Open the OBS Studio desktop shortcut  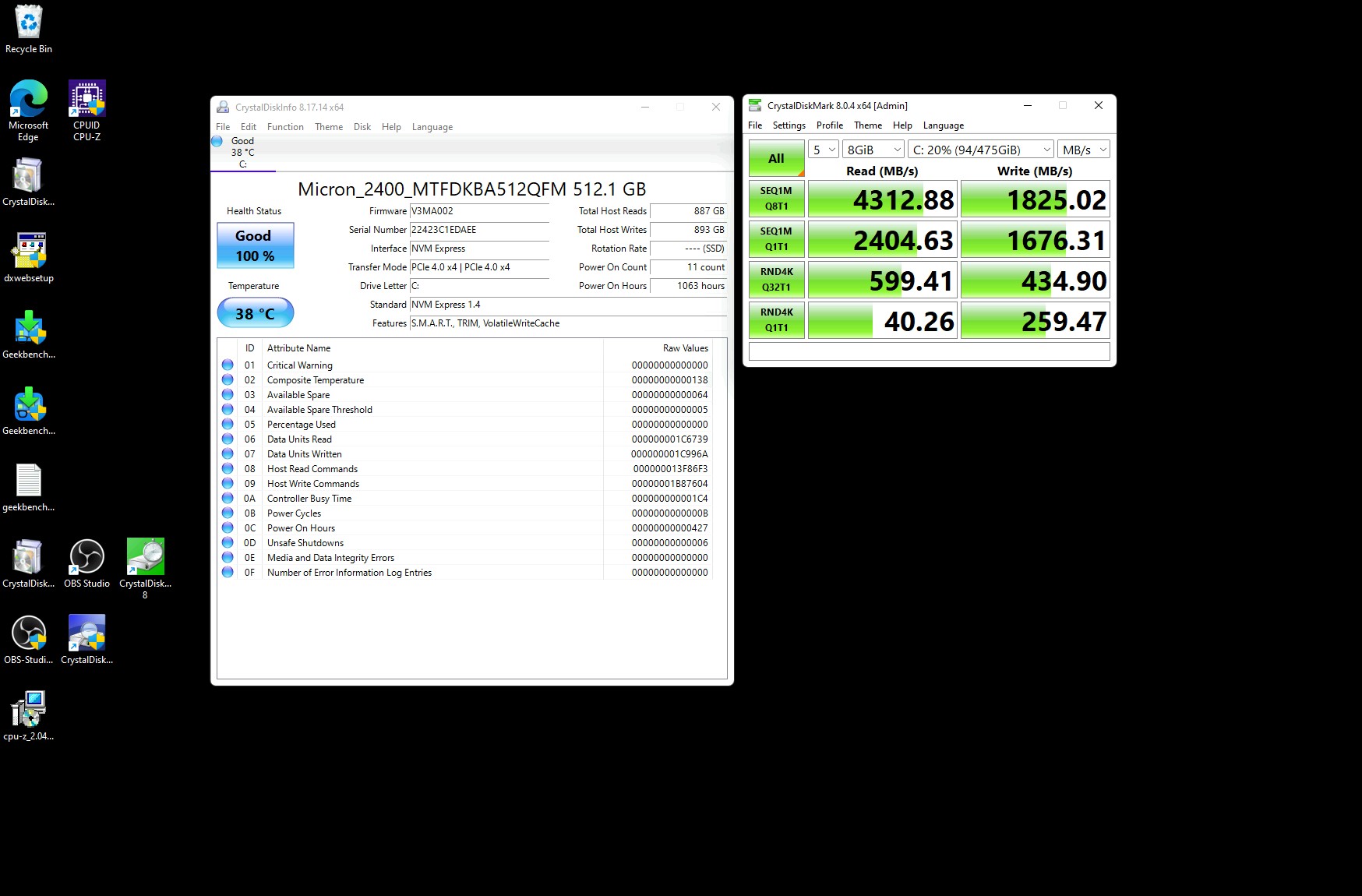pyautogui.click(x=86, y=563)
